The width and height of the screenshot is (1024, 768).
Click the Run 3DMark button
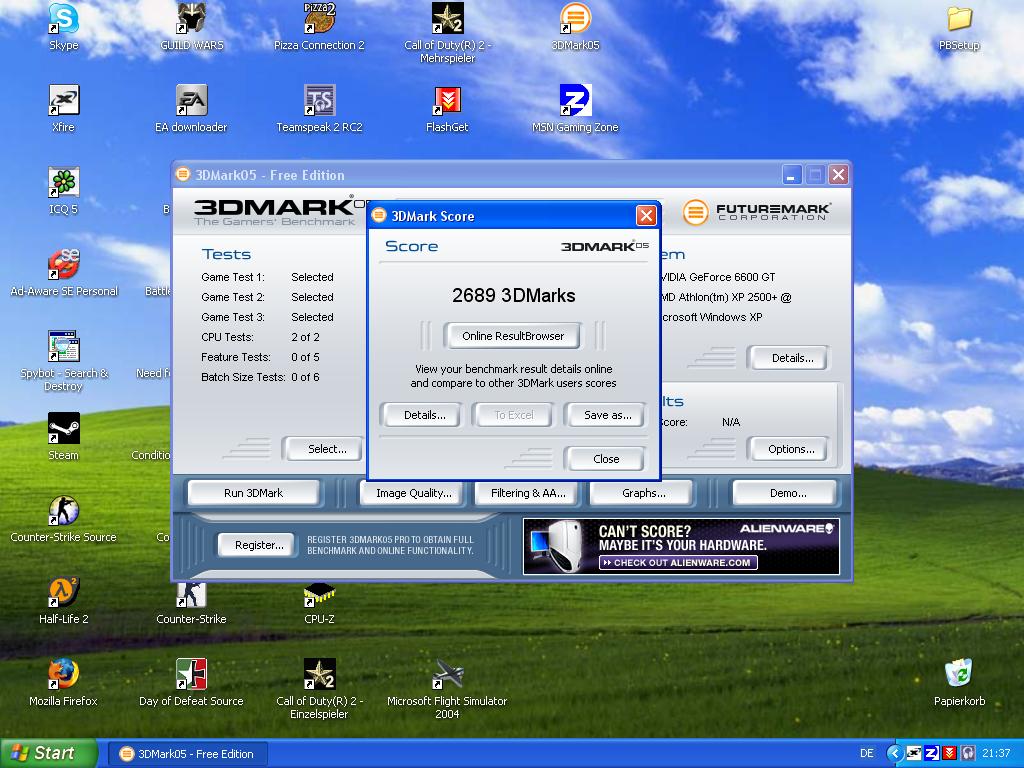tap(253, 493)
